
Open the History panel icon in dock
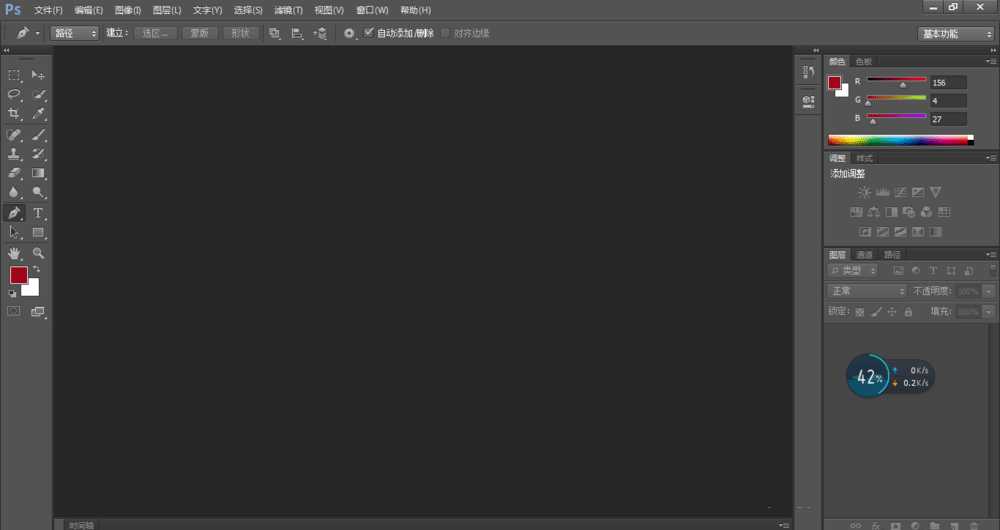(x=808, y=73)
